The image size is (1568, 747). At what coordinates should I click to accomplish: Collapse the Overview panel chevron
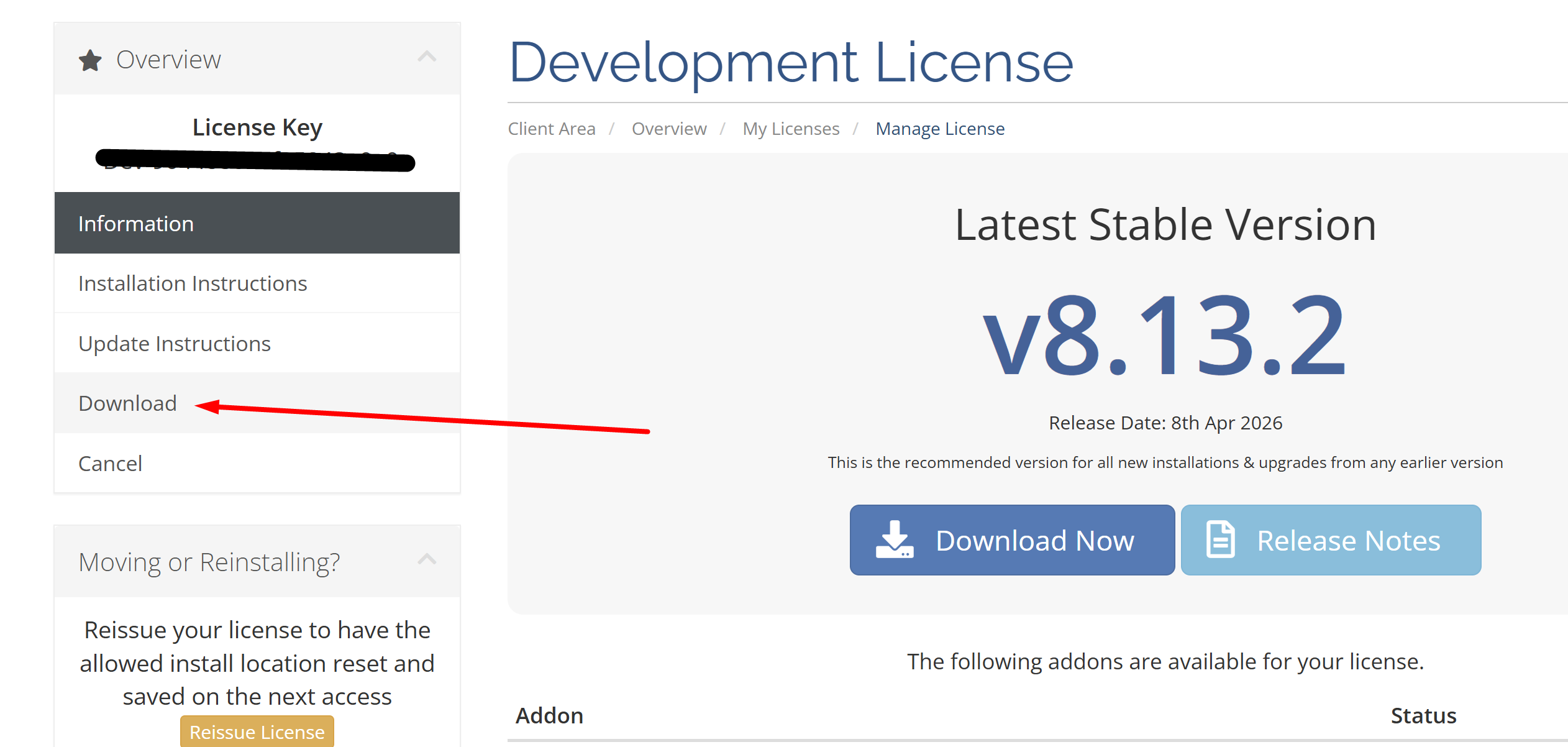[x=427, y=57]
